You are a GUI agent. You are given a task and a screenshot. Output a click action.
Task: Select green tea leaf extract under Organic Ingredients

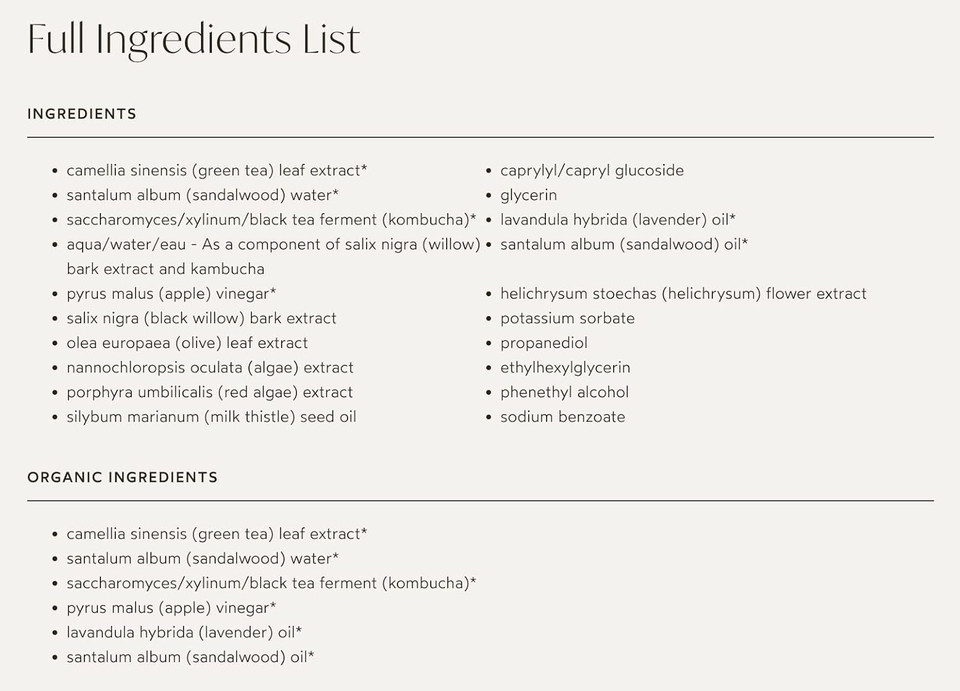tap(216, 534)
